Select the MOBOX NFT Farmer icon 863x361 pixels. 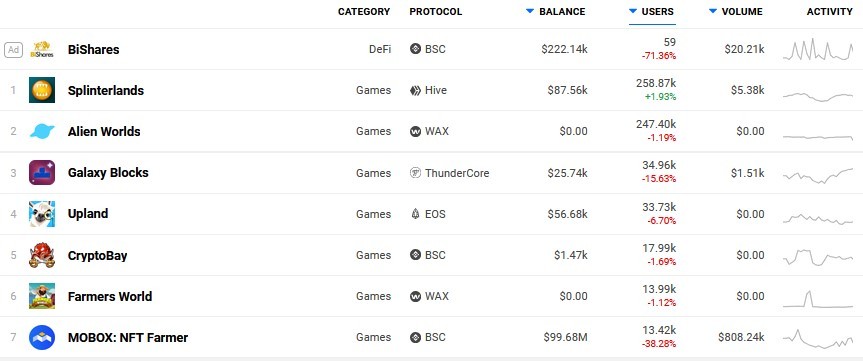[42, 337]
